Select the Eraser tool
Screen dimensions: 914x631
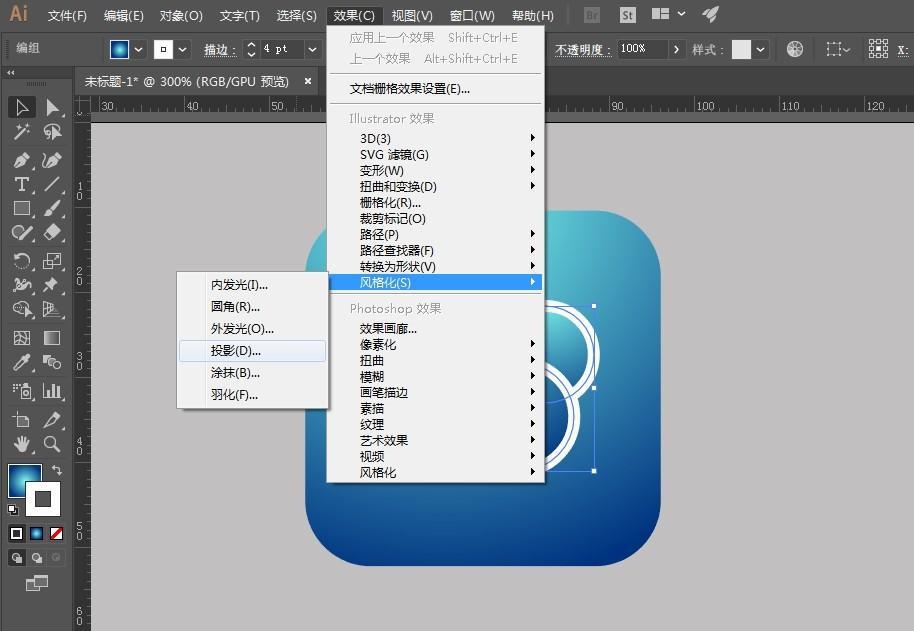pos(52,232)
